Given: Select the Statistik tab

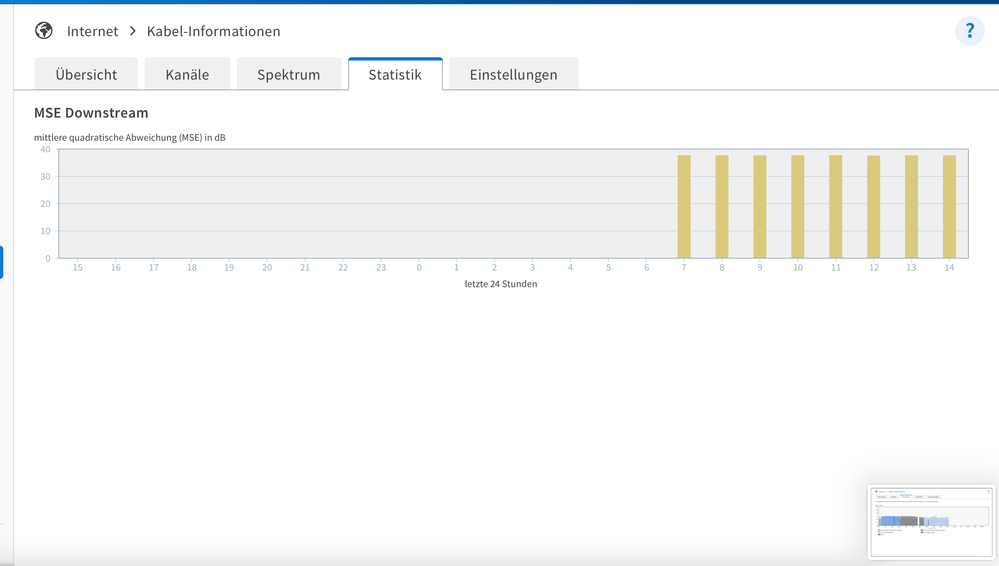Looking at the screenshot, I should pos(395,74).
